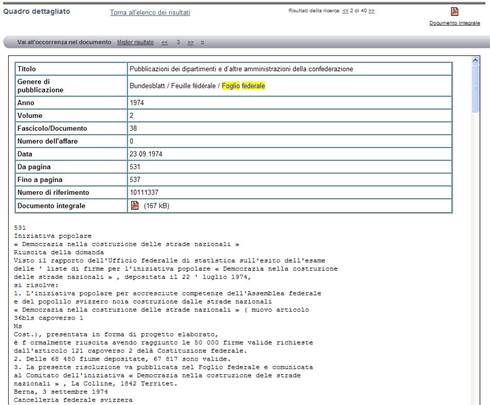
Task: Click the reference number 10111337
Action: click(x=144, y=192)
